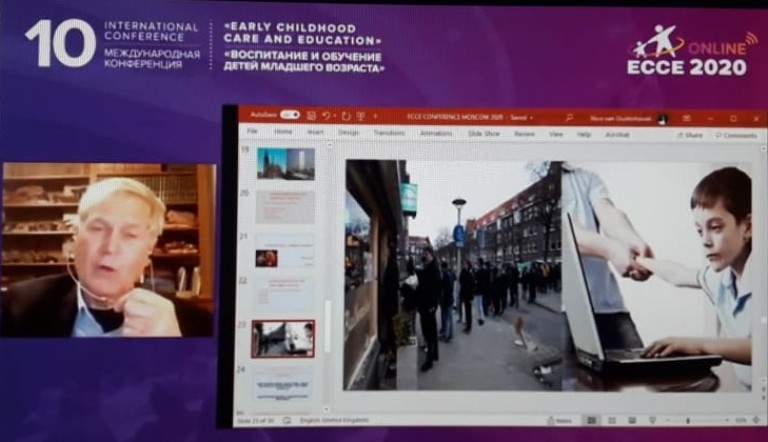Click the zoom slider handle

tap(688, 420)
